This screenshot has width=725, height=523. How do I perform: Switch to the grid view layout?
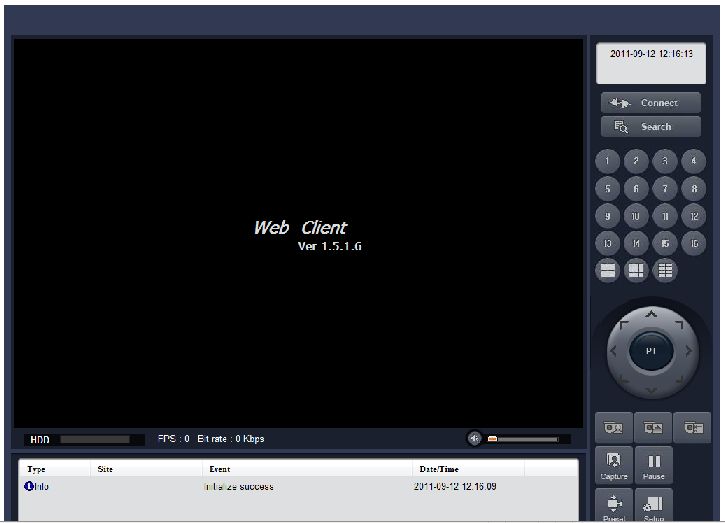pyautogui.click(x=665, y=271)
